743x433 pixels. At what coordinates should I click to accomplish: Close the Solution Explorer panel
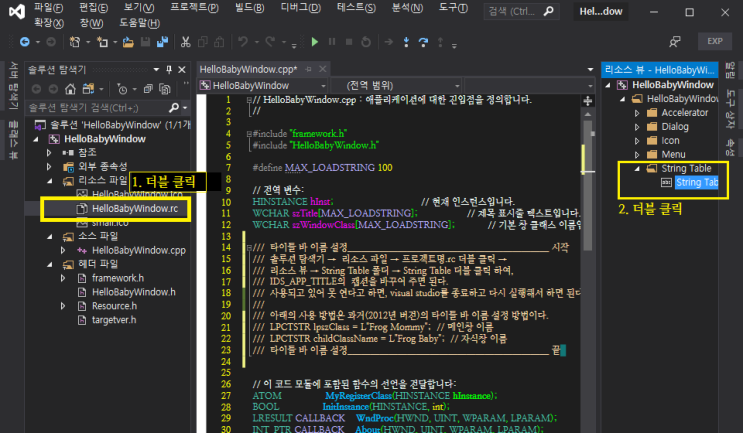pyautogui.click(x=181, y=70)
